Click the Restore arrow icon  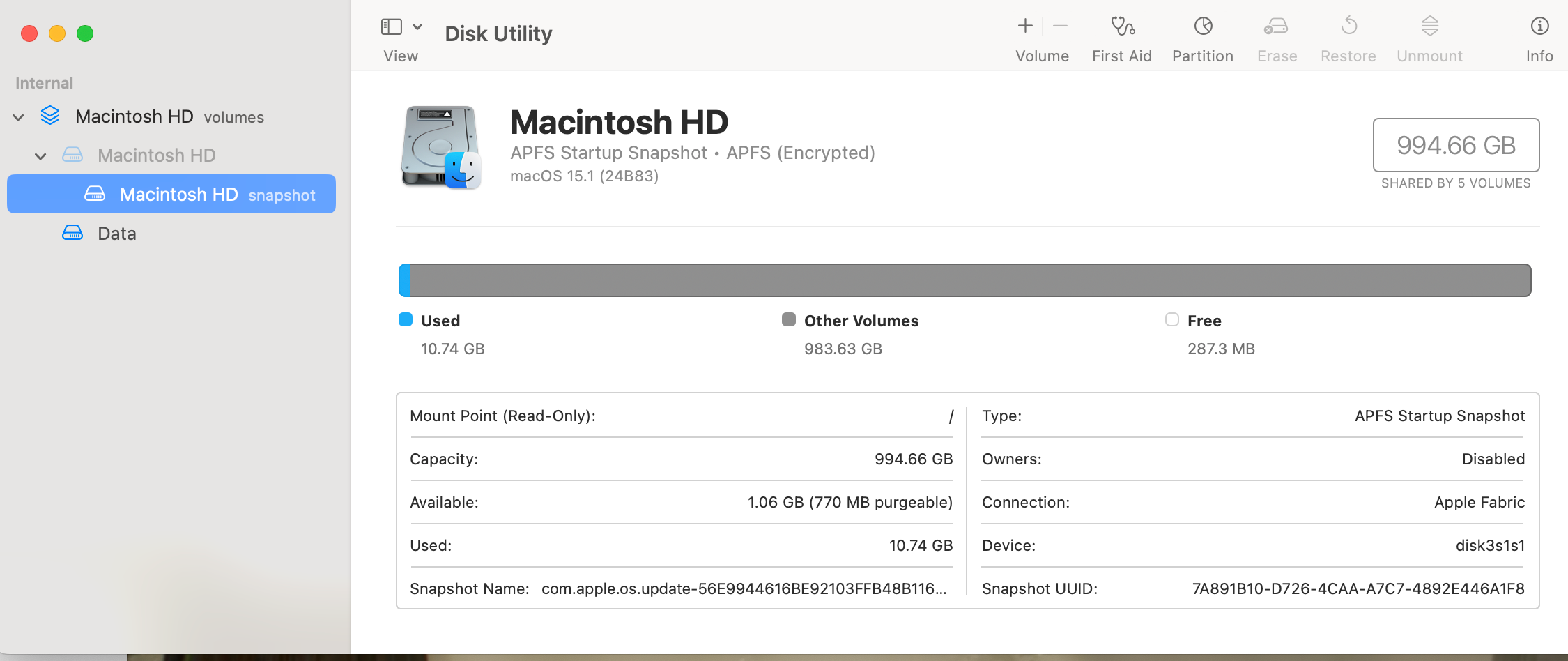click(x=1348, y=26)
